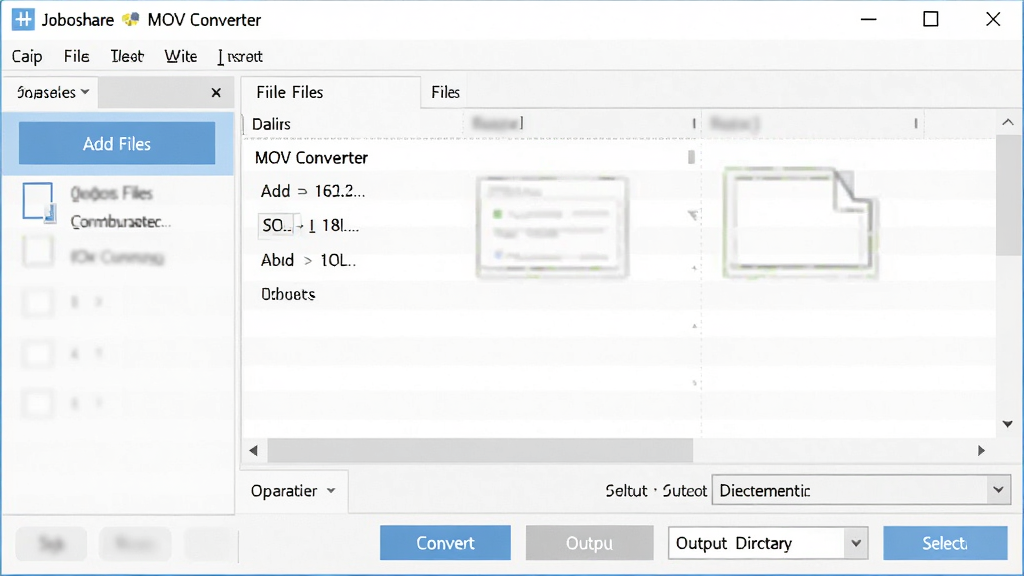Viewport: 1024px width, 576px height.
Task: Open the Diectementic combo box
Action: 861,490
